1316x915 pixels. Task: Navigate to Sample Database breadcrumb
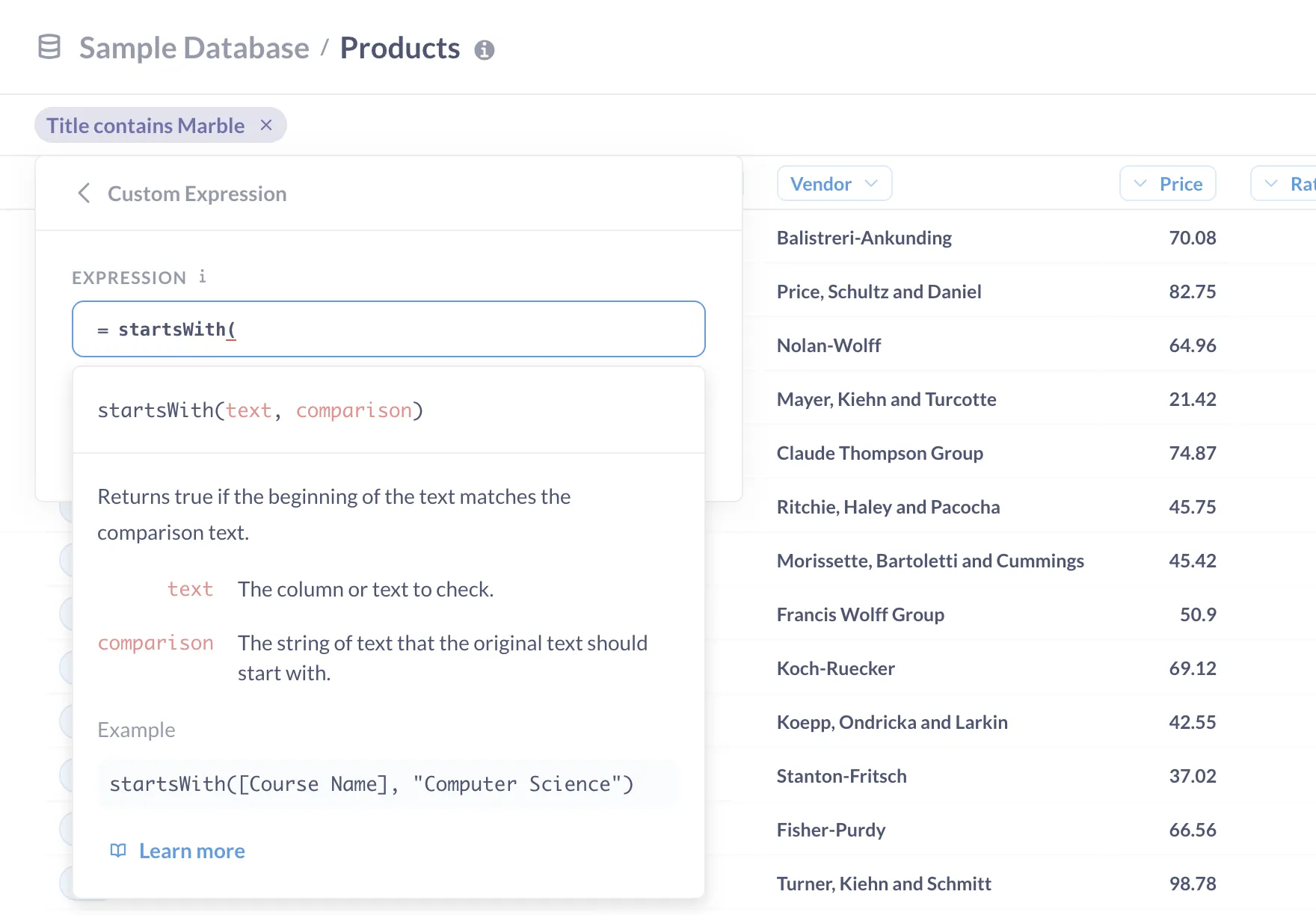click(194, 49)
